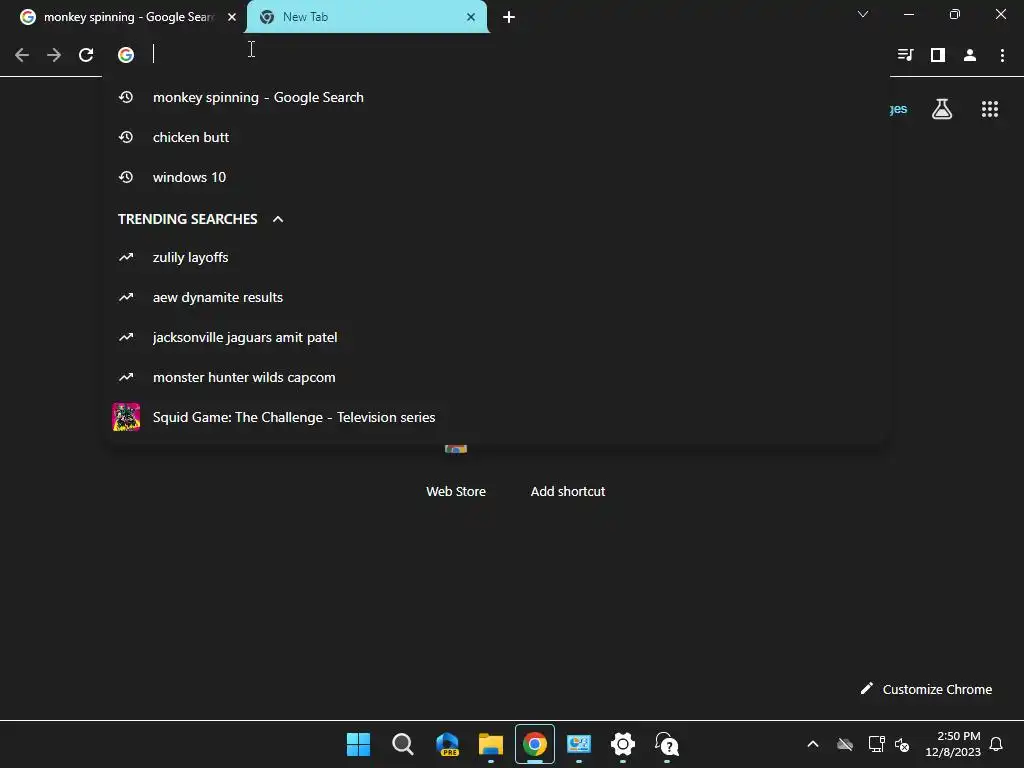The image size is (1024, 768).
Task: Click trending icon beside zulily layoffs
Action: 126,257
